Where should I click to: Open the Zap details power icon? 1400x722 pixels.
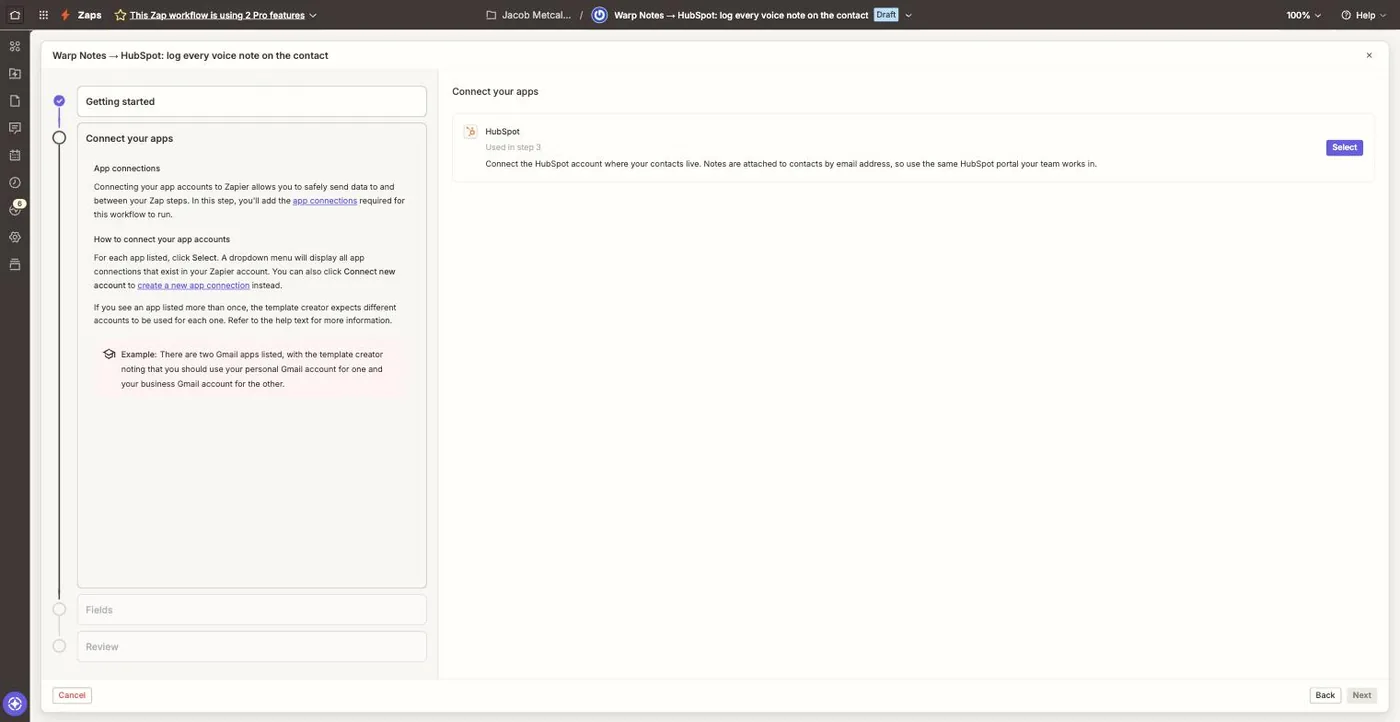[599, 15]
